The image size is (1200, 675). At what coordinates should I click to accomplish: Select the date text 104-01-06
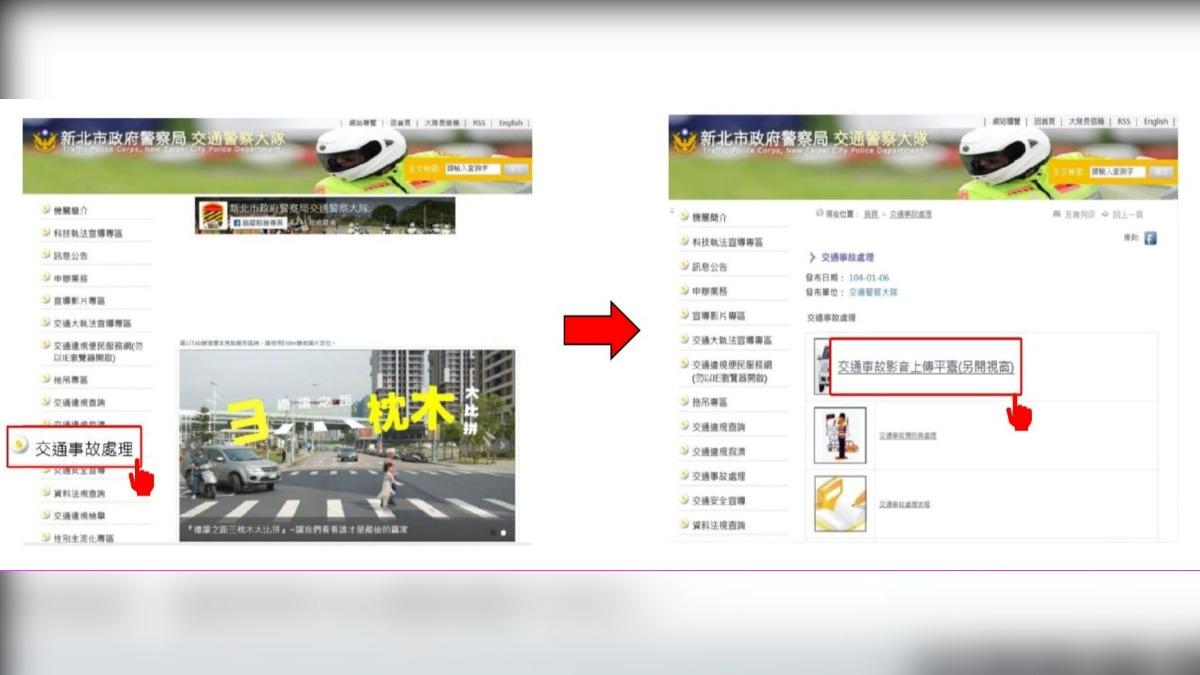click(x=868, y=277)
